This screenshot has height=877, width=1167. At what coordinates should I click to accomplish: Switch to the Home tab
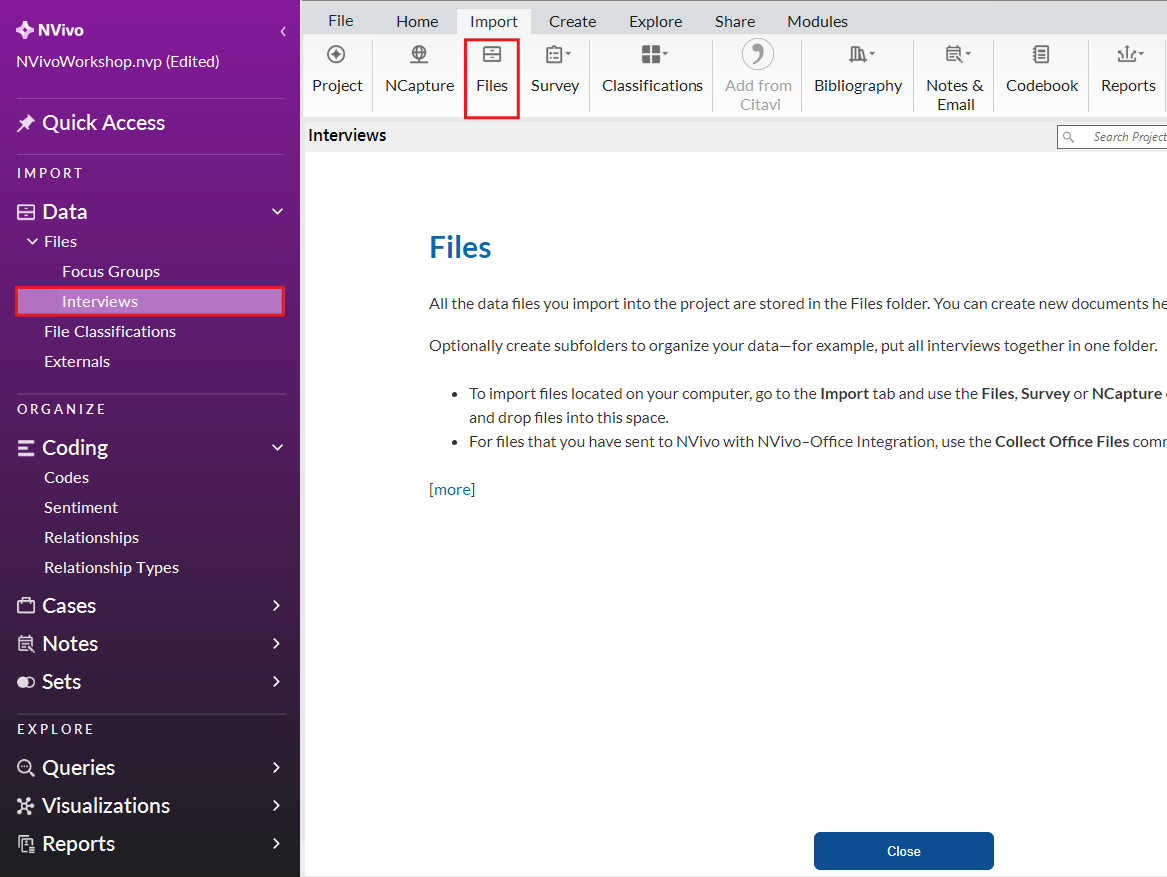[x=417, y=22]
